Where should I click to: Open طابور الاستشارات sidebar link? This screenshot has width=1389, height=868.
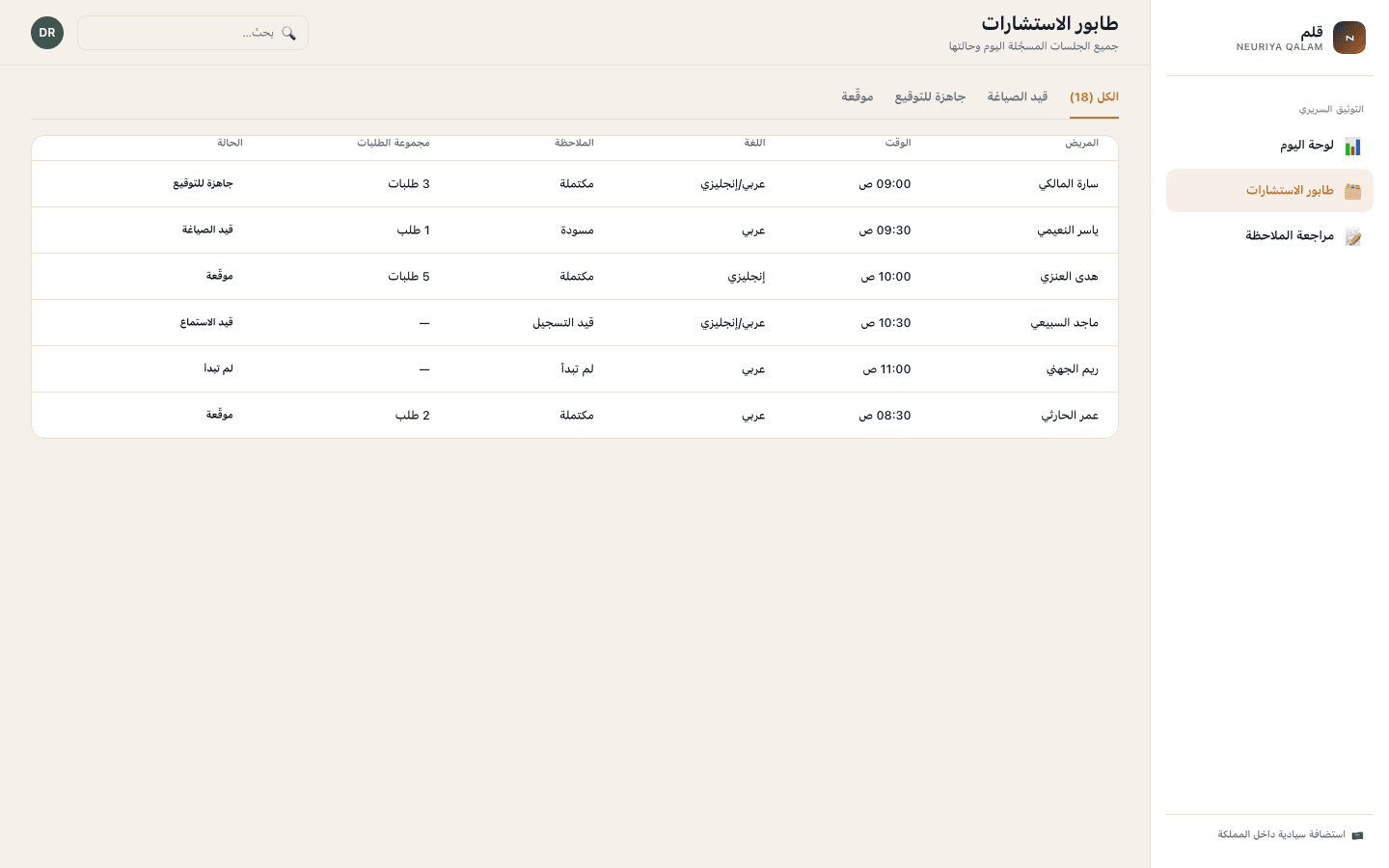1269,191
